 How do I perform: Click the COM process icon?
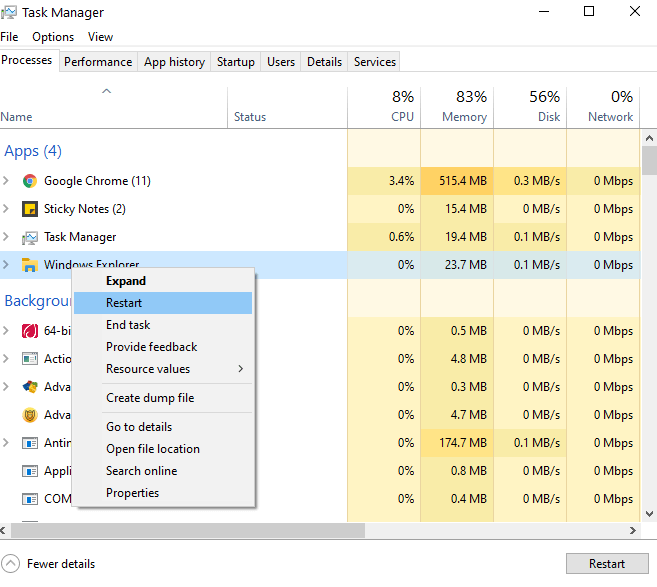point(30,499)
